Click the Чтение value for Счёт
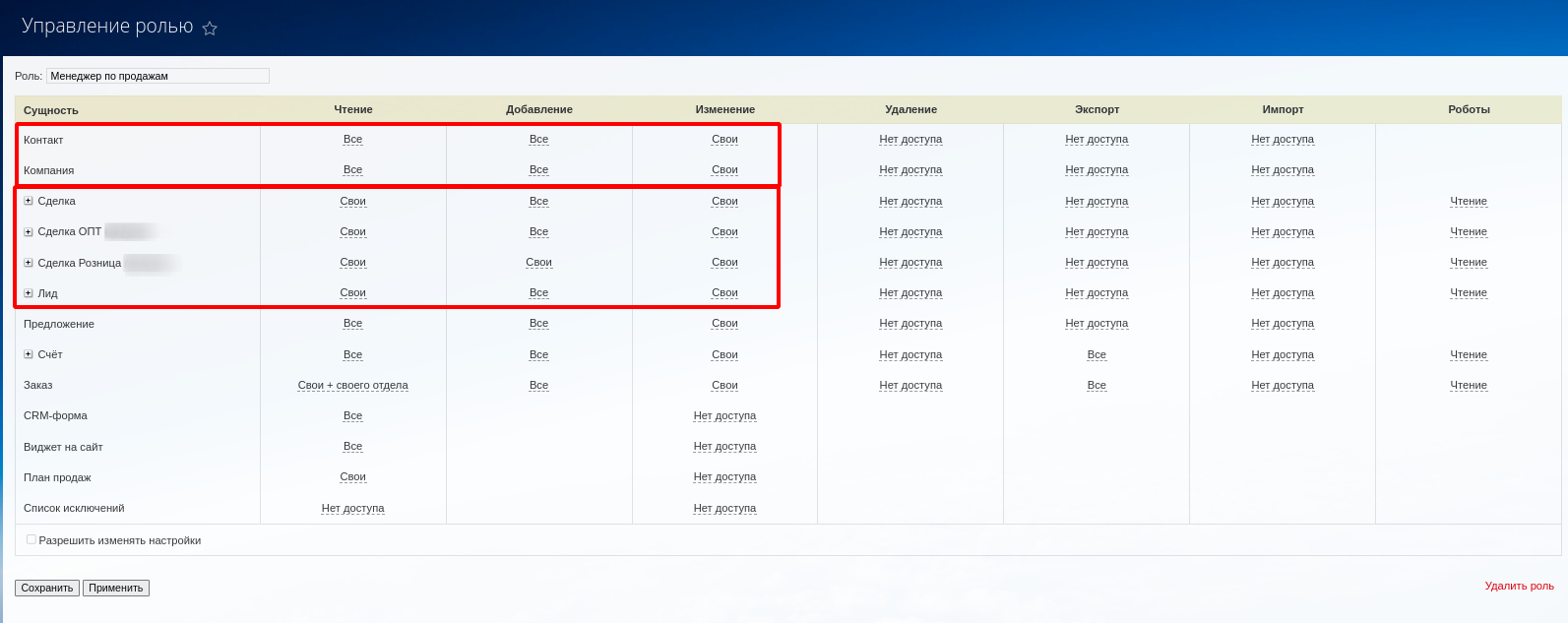Image resolution: width=1568 pixels, height=623 pixels. pyautogui.click(x=353, y=355)
